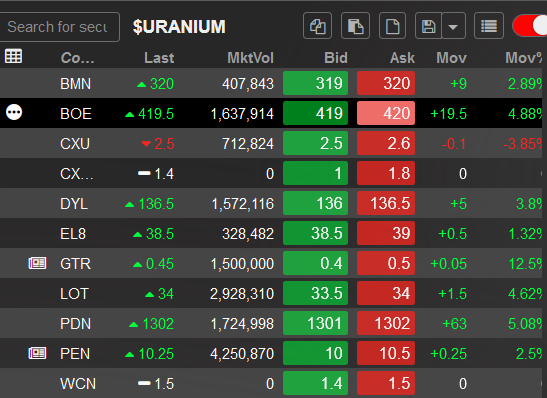Click the BOE bid cell 419
This screenshot has height=398, width=547.
(x=315, y=113)
